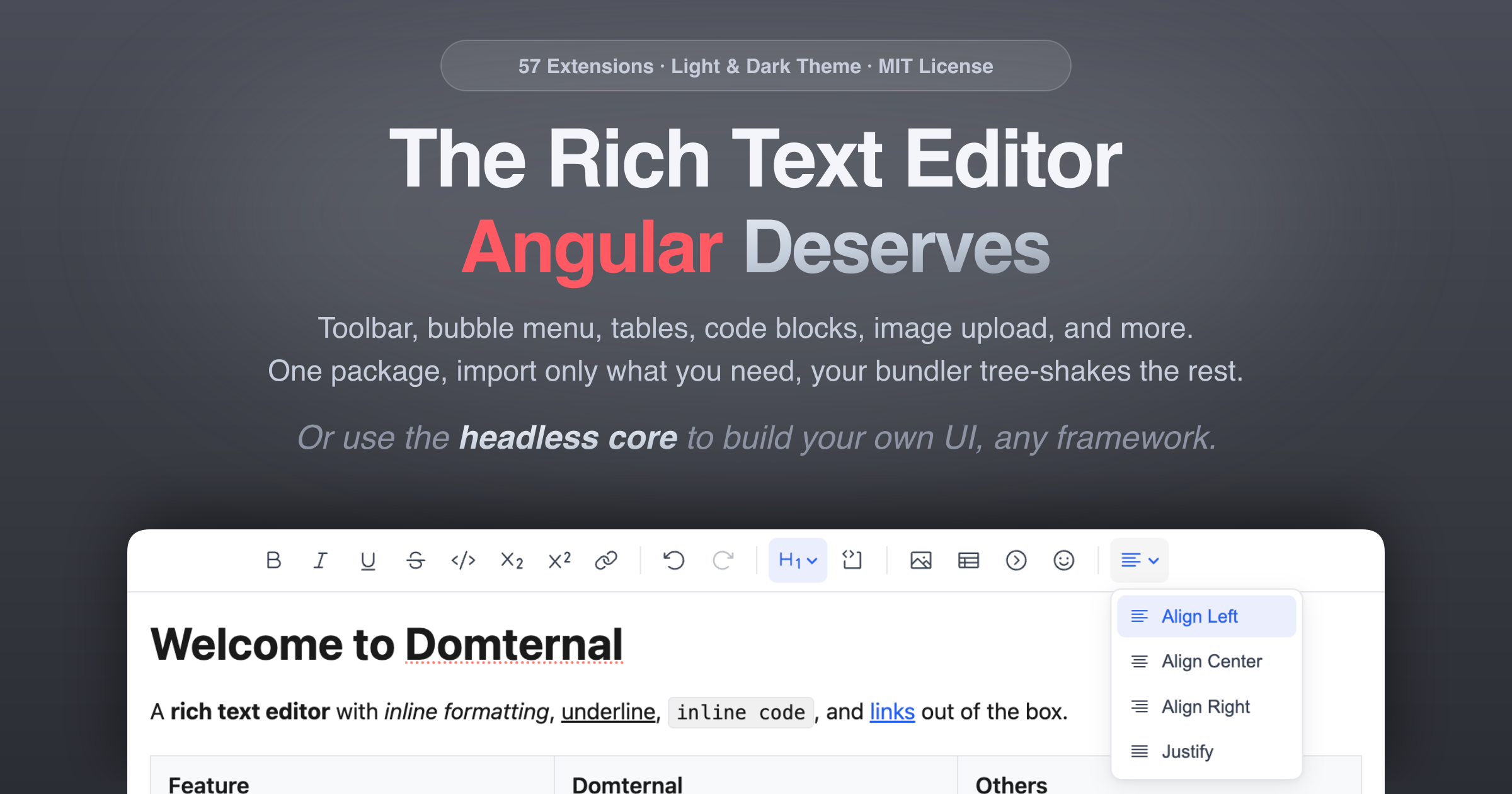Toggle bold formatting in the toolbar

click(x=273, y=560)
